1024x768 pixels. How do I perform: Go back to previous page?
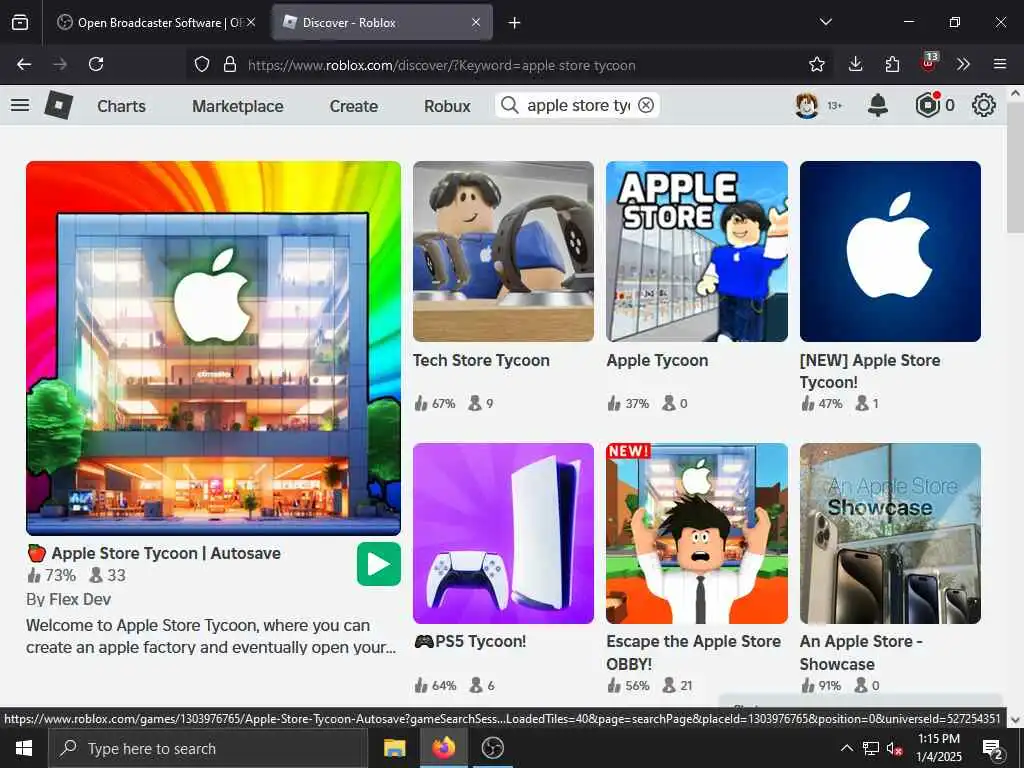tap(24, 64)
